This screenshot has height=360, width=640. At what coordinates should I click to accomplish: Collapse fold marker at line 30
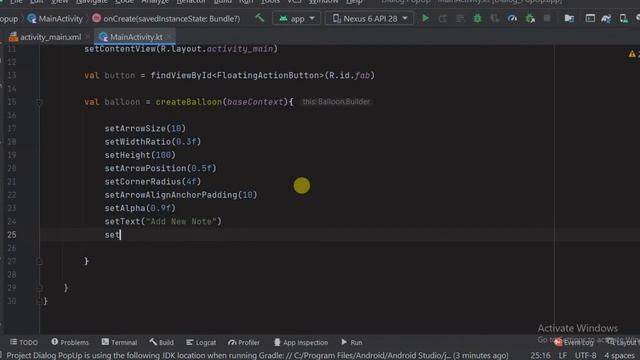tap(40, 301)
